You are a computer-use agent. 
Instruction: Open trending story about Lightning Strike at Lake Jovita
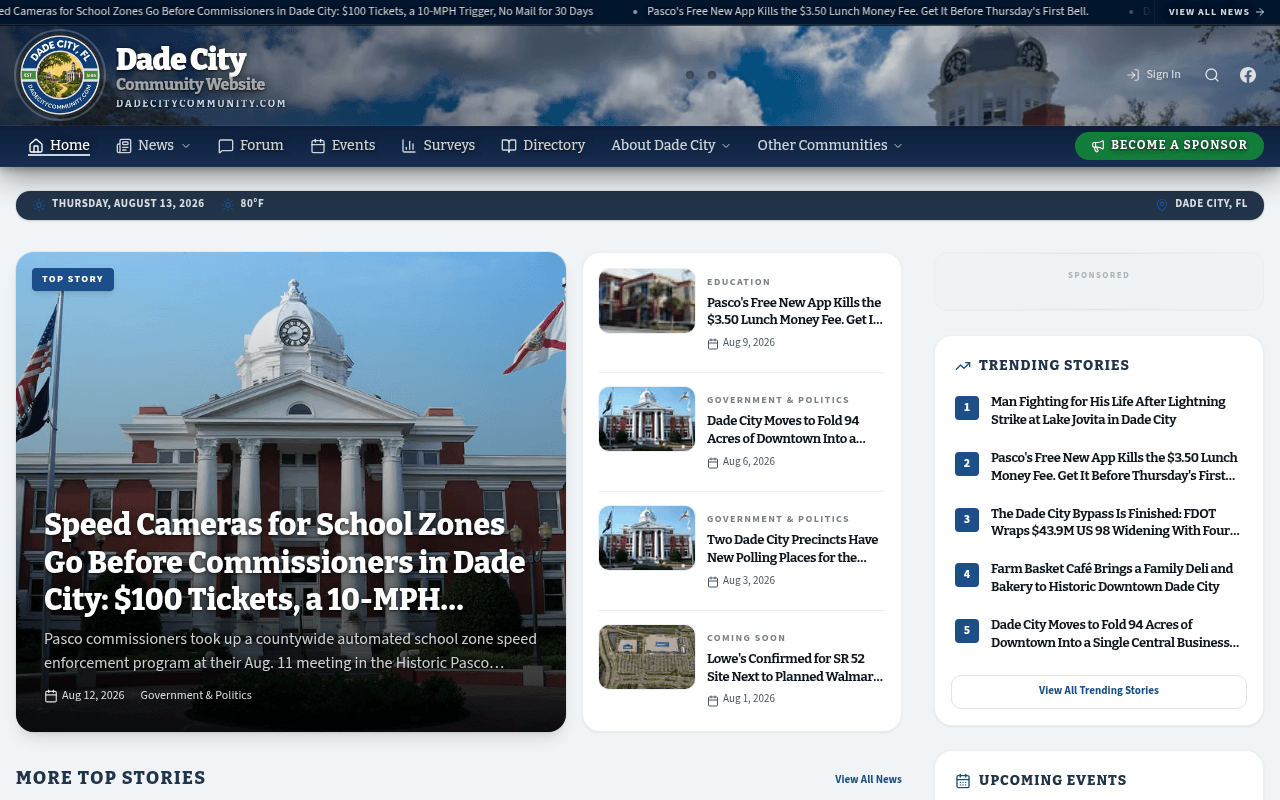[1108, 411]
